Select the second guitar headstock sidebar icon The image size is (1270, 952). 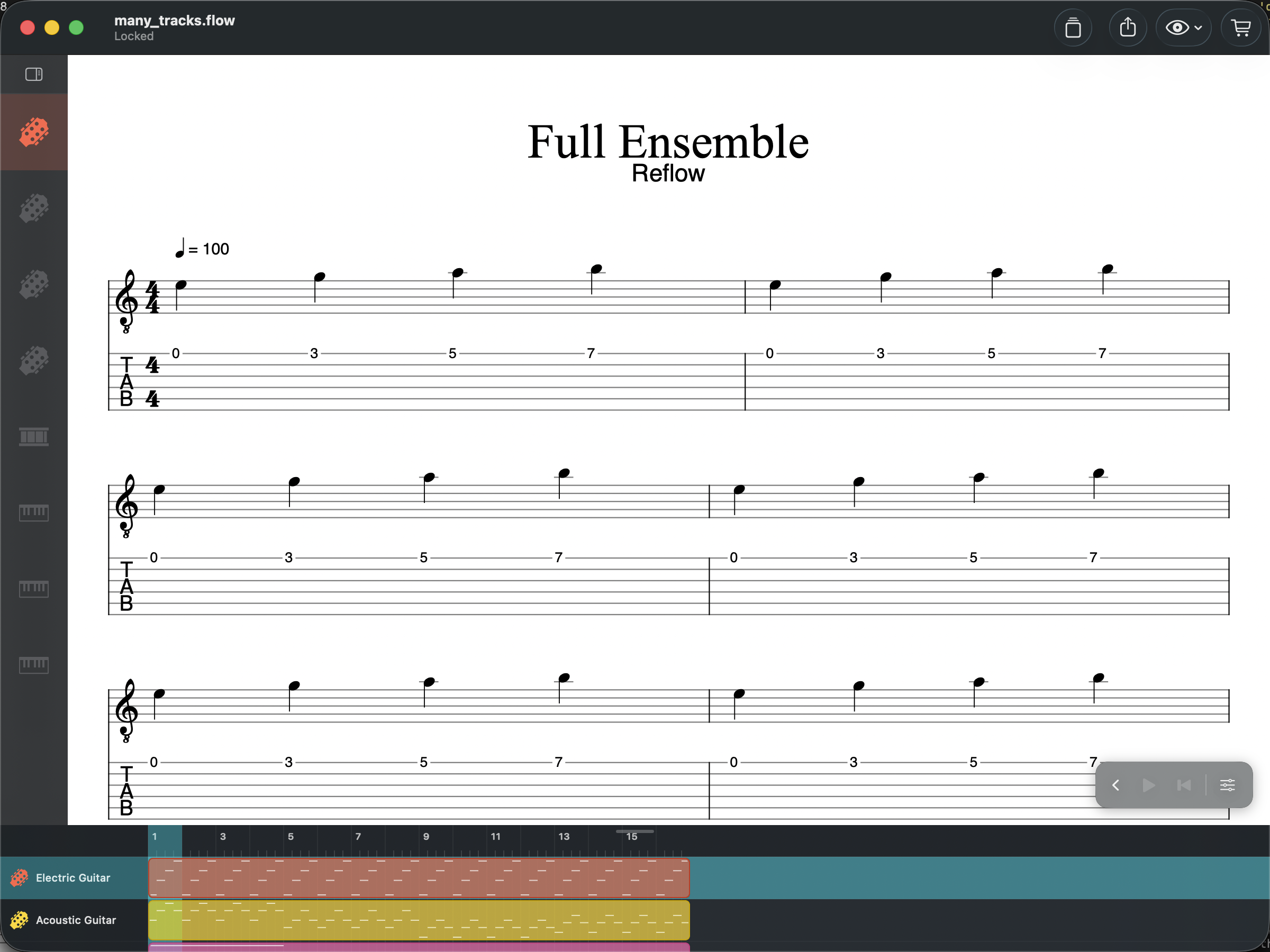tap(34, 208)
